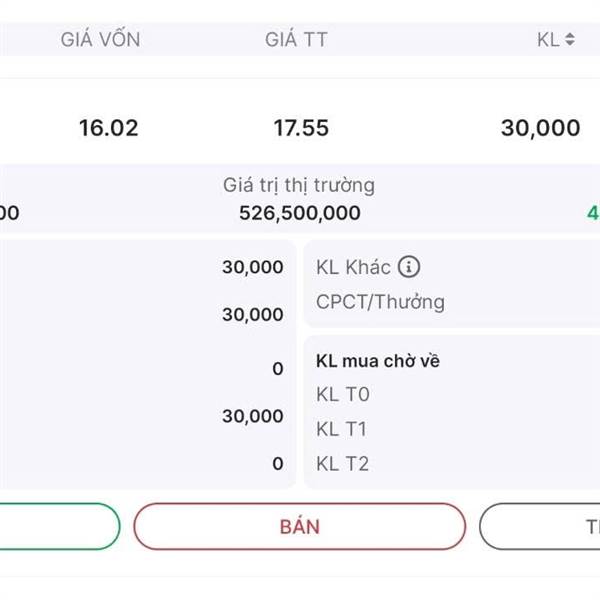
Task: Select the KL column header label
Action: 548,39
